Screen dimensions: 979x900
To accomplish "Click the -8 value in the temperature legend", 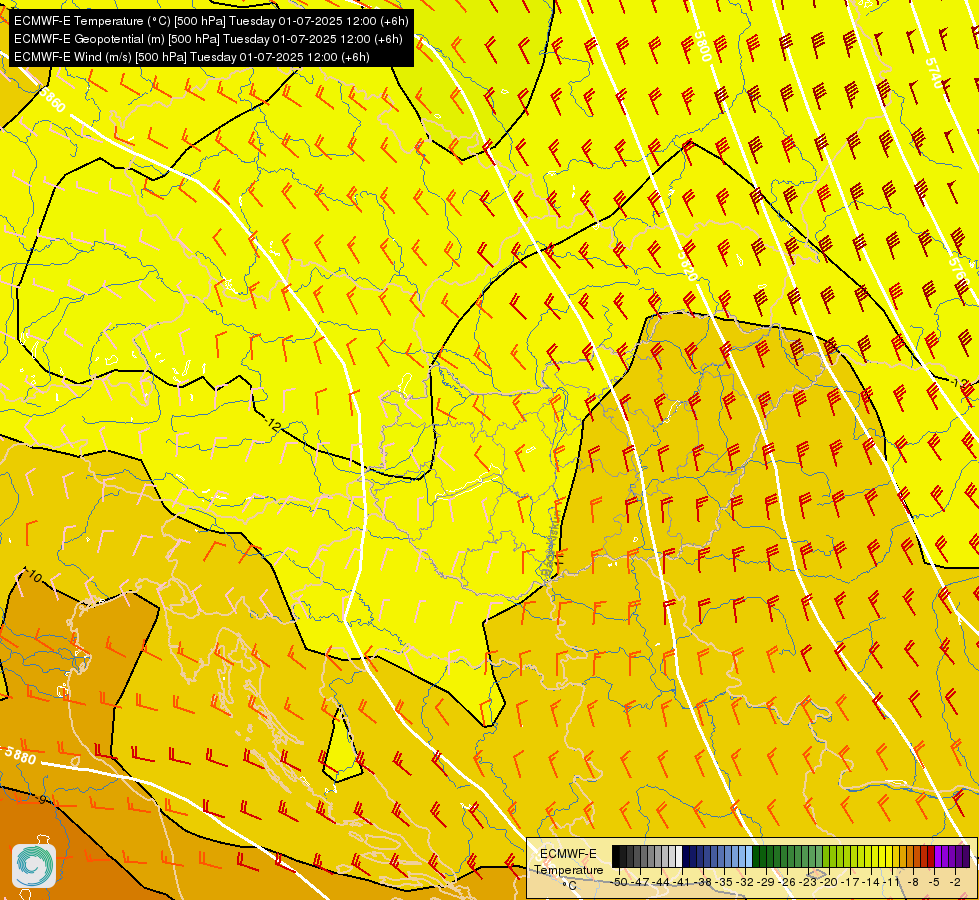I will click(x=913, y=882).
